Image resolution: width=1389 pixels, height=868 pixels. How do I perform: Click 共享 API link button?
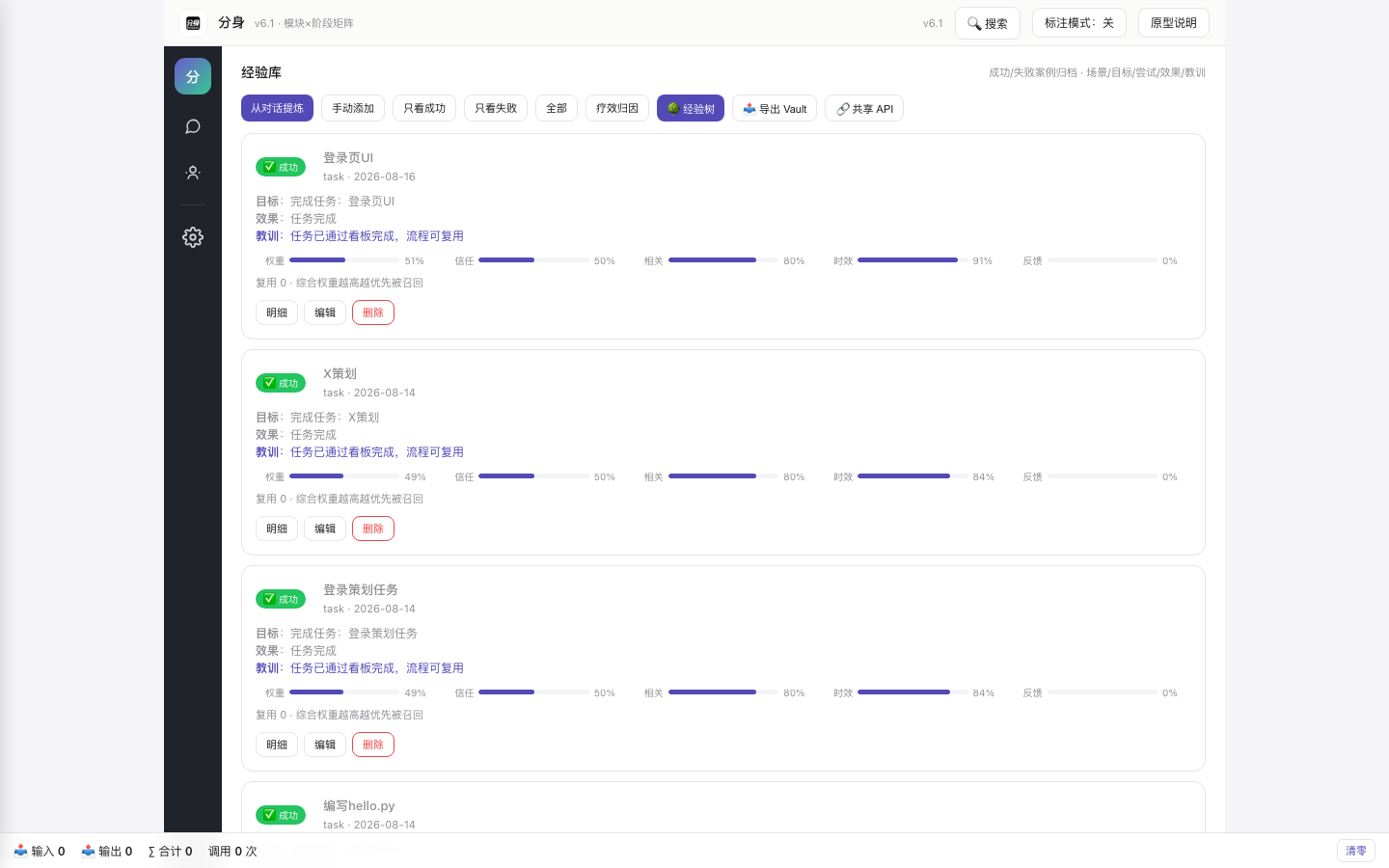[864, 108]
